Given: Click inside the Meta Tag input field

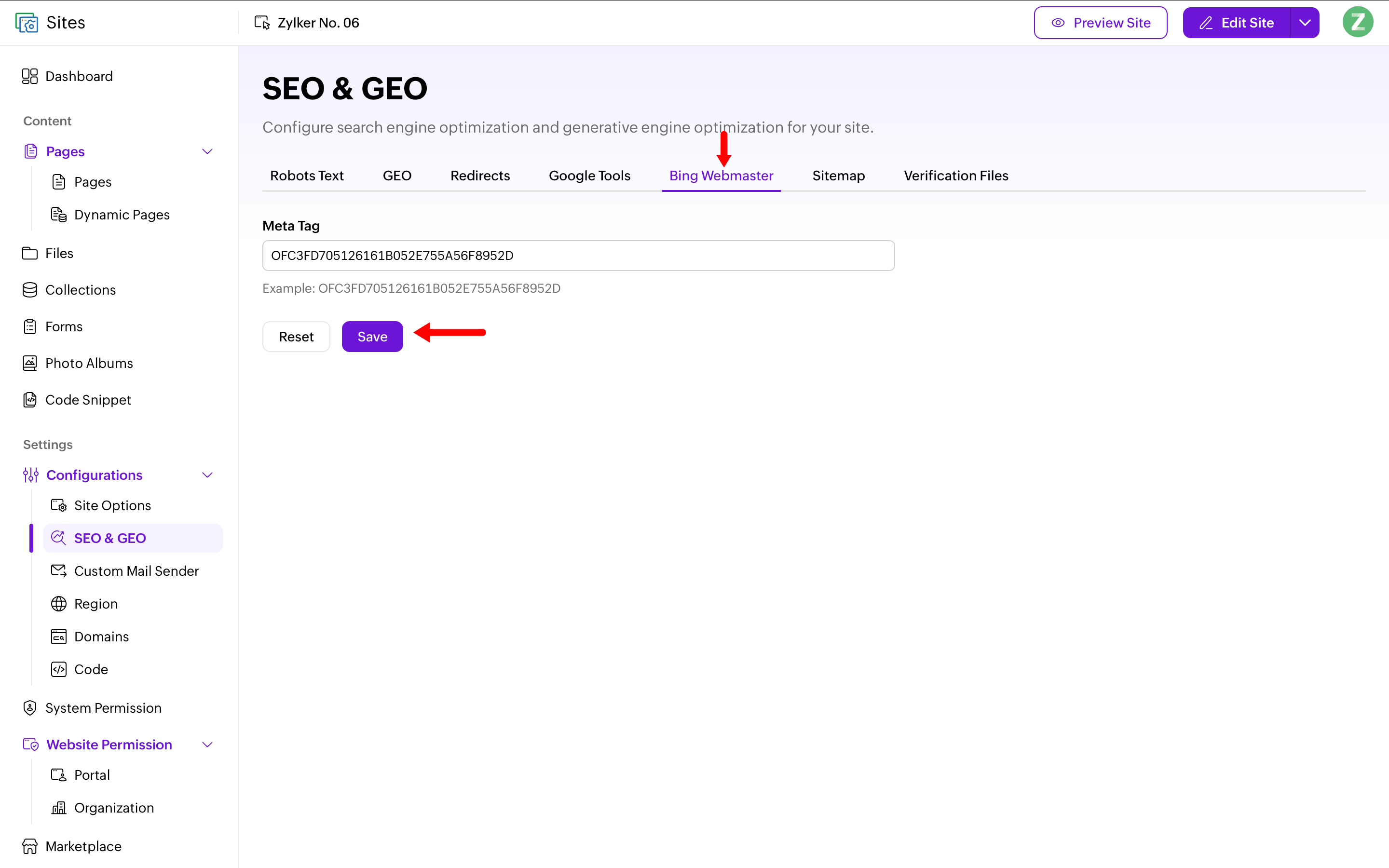Looking at the screenshot, I should pyautogui.click(x=579, y=256).
